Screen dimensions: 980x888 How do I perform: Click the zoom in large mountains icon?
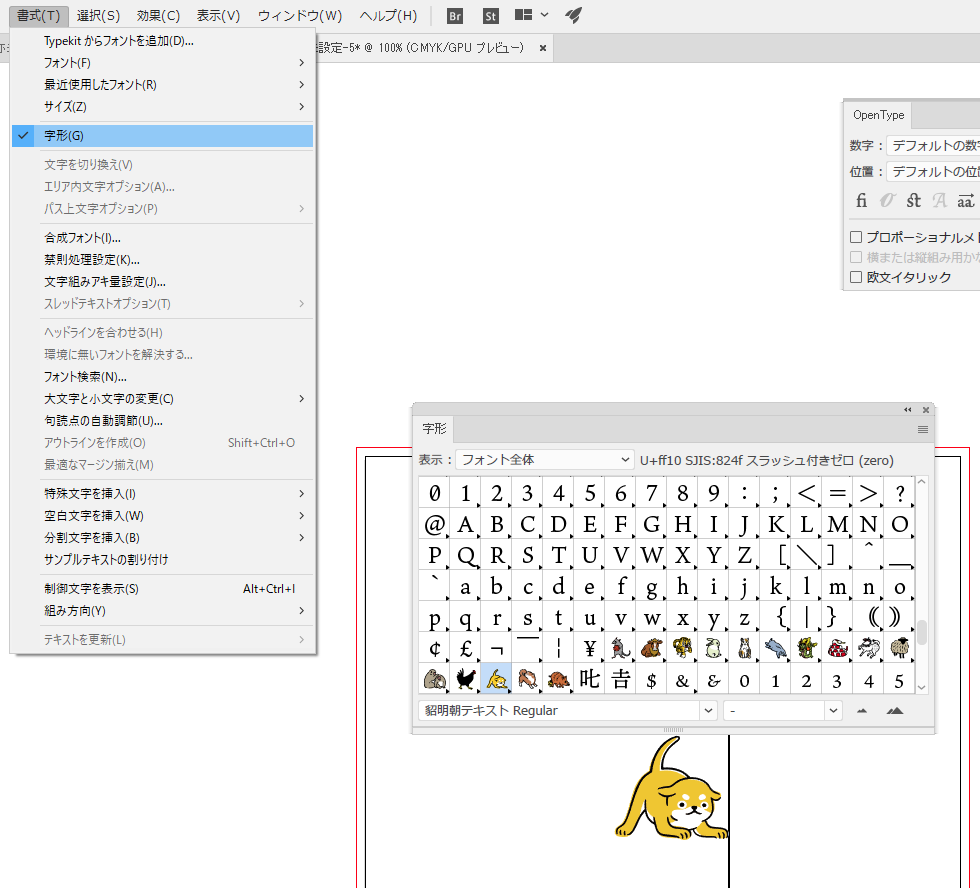895,711
